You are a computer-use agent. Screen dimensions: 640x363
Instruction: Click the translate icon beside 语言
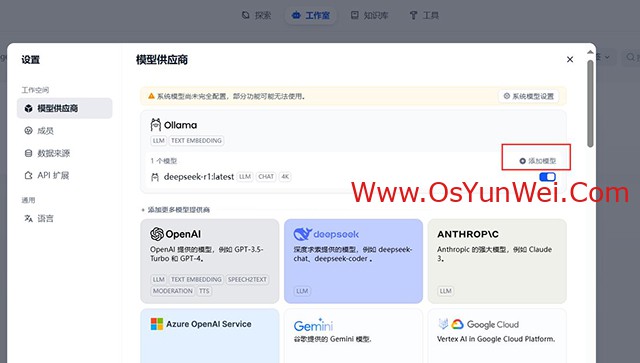(x=28, y=218)
